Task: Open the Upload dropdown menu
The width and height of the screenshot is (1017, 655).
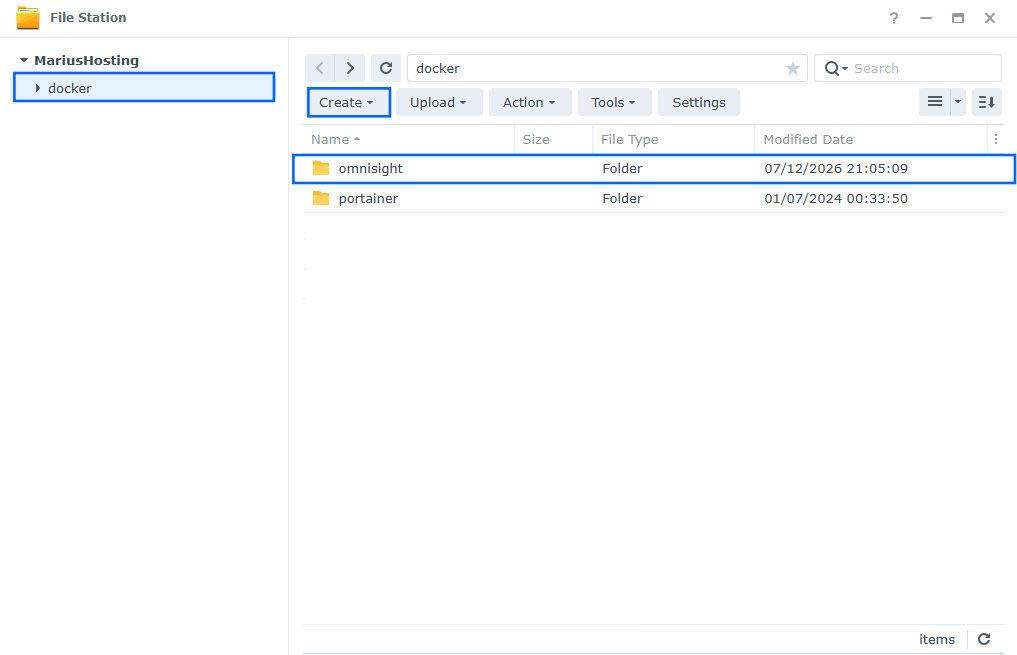Action: (x=439, y=102)
